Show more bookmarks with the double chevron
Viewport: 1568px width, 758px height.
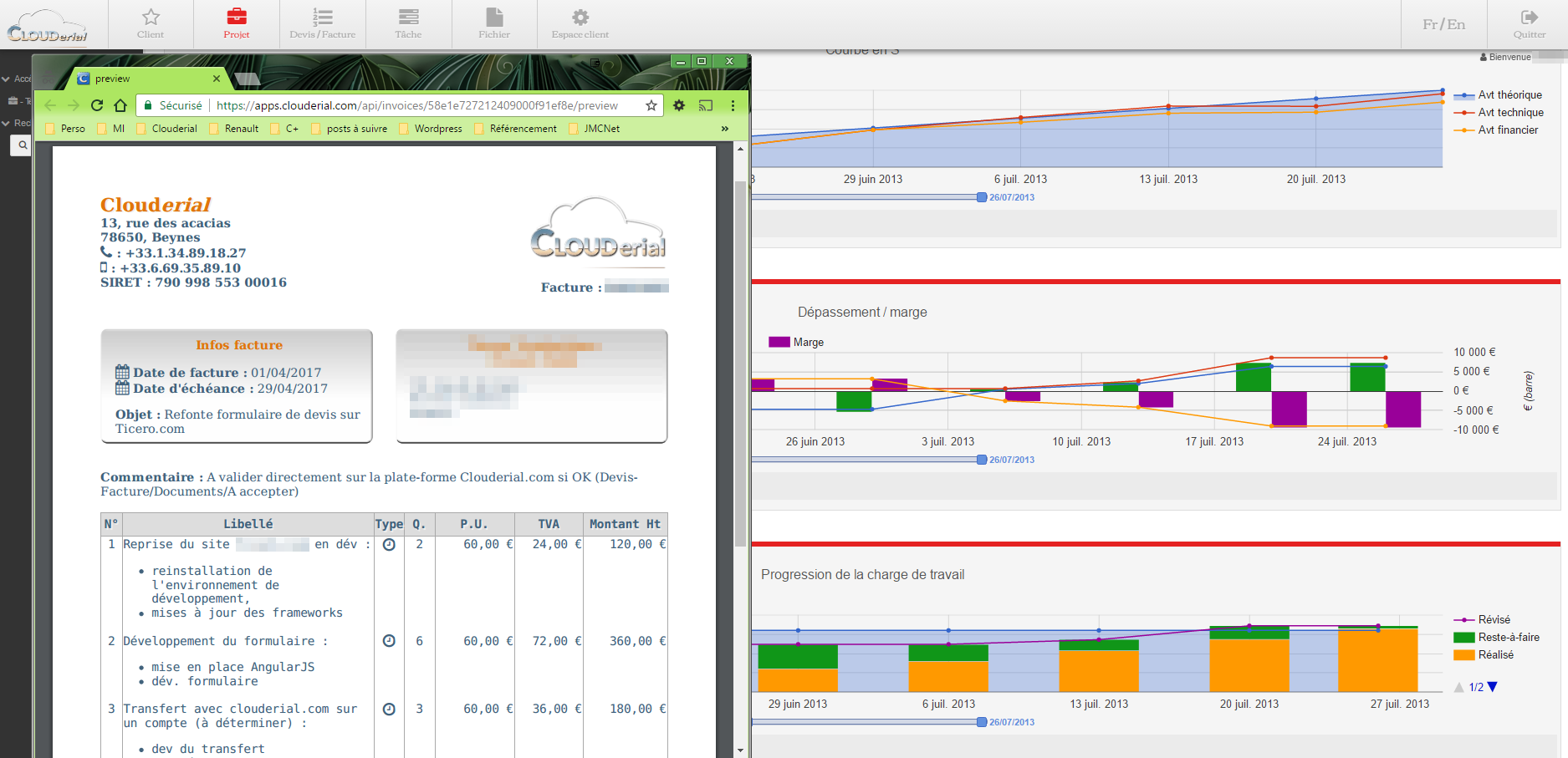[725, 129]
